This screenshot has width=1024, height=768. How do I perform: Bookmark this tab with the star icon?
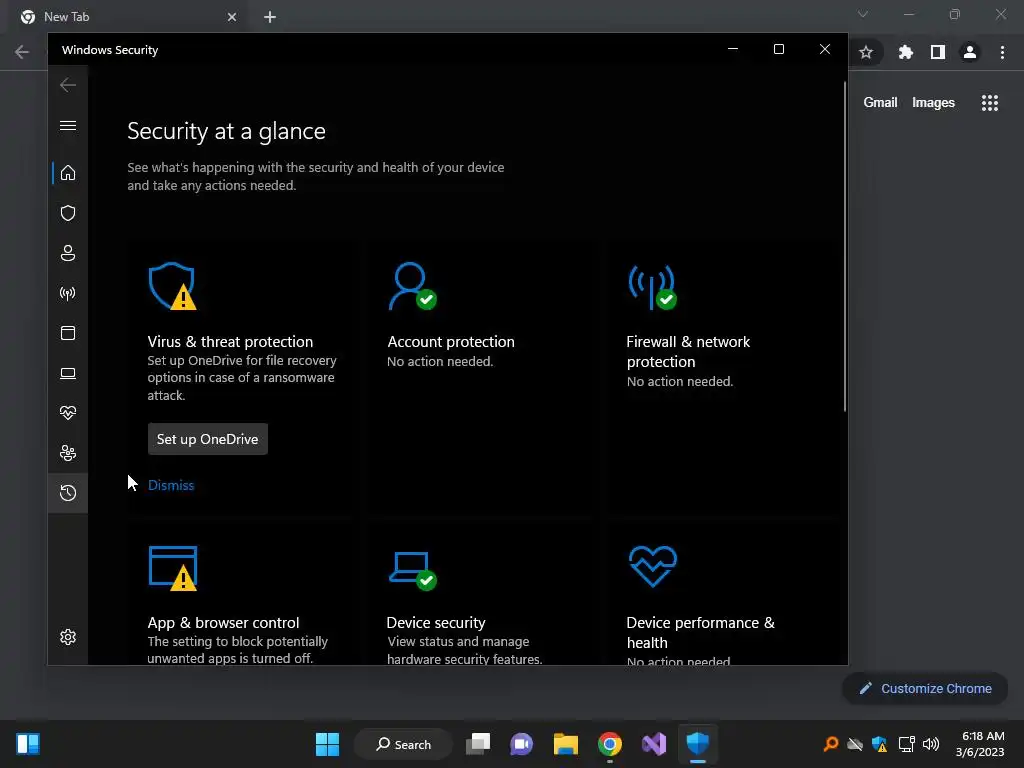point(866,52)
